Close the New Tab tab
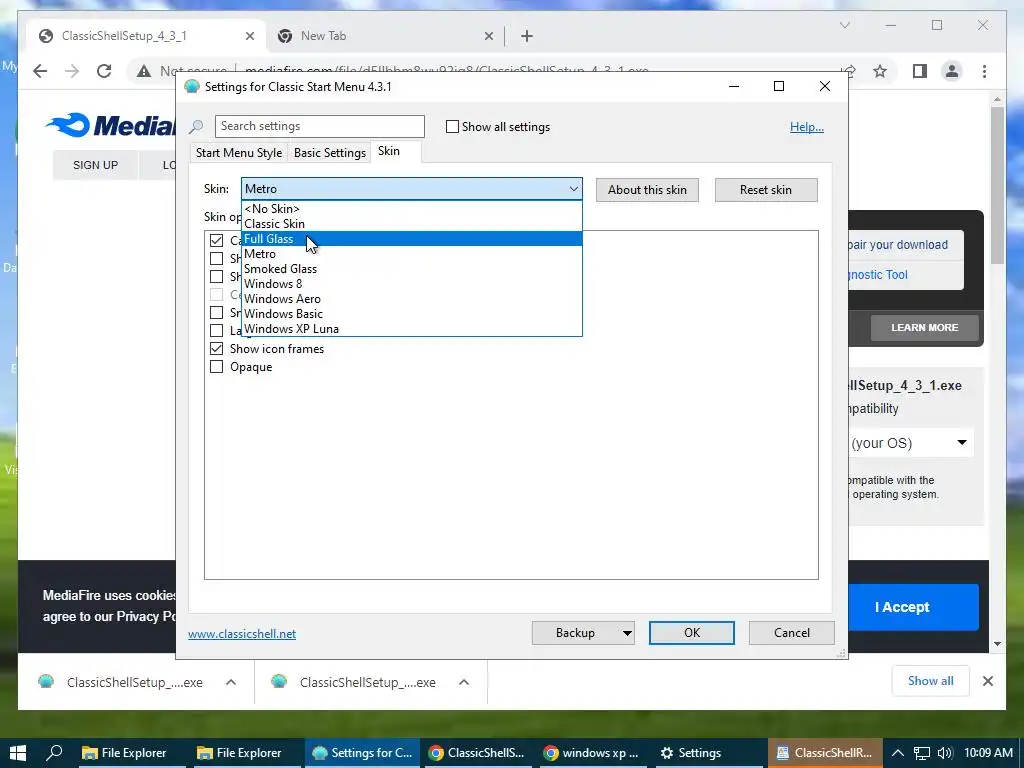1024x768 pixels. click(488, 36)
